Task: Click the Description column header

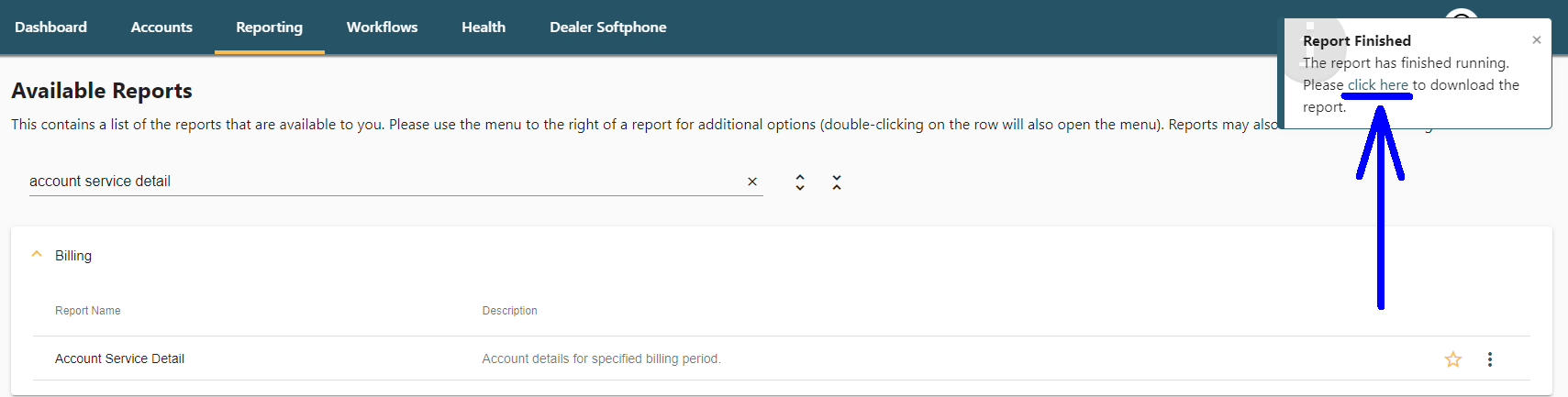Action: tap(509, 311)
